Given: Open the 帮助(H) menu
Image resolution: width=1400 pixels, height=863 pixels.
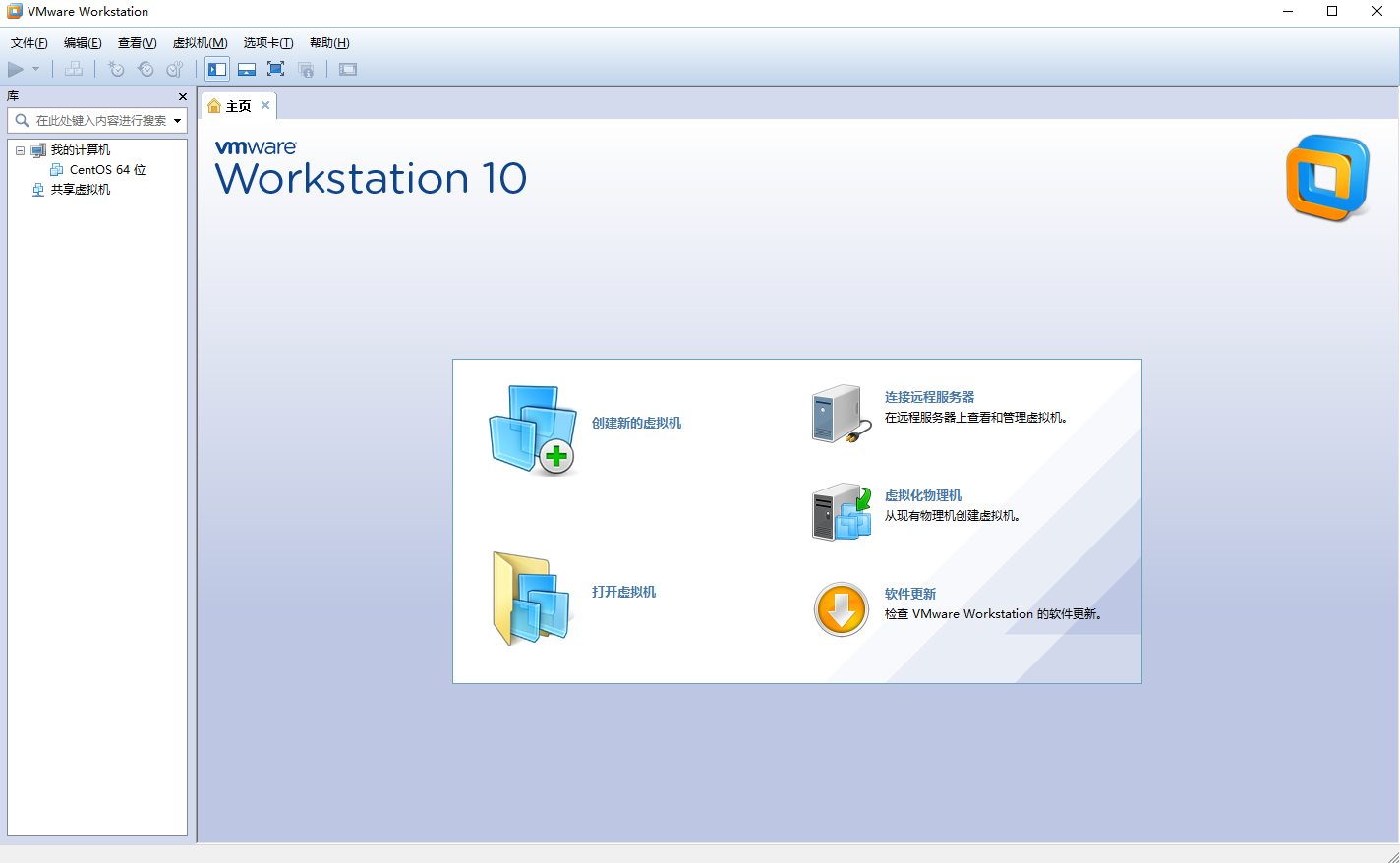Looking at the screenshot, I should pos(329,43).
